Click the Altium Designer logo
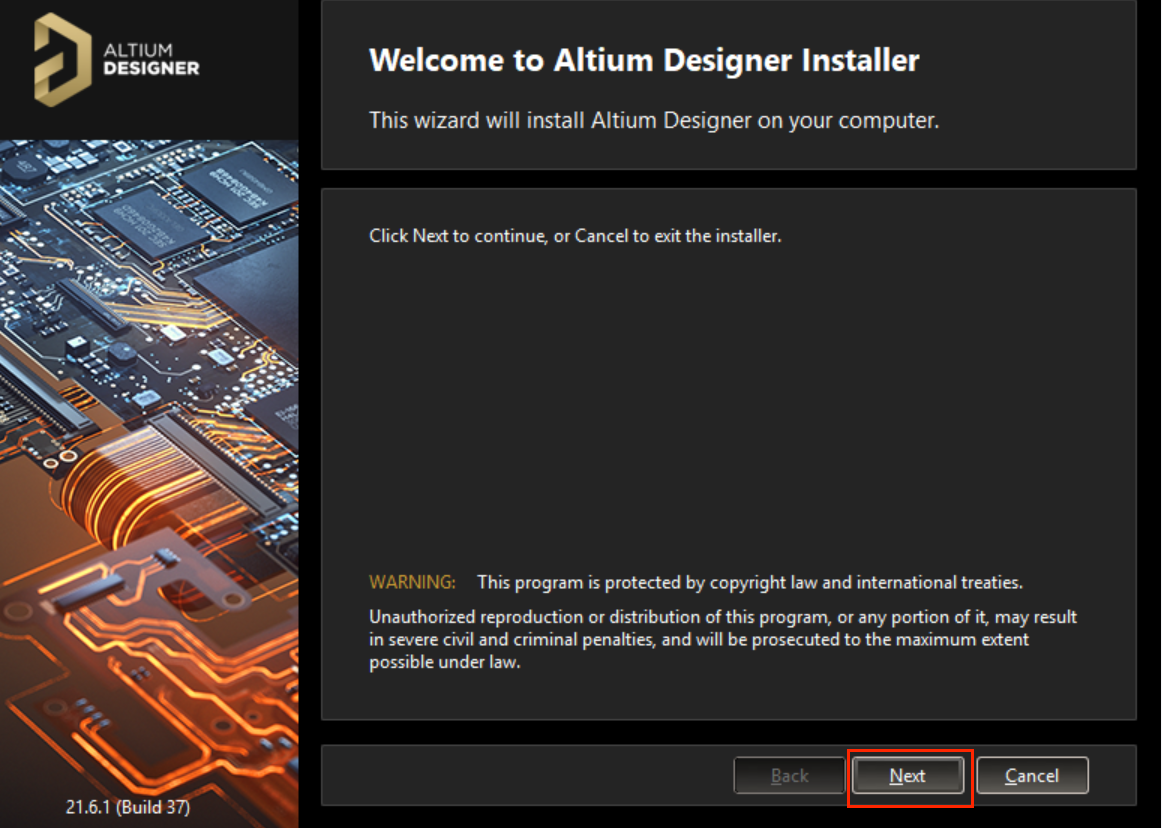The image size is (1162, 828). [117, 59]
